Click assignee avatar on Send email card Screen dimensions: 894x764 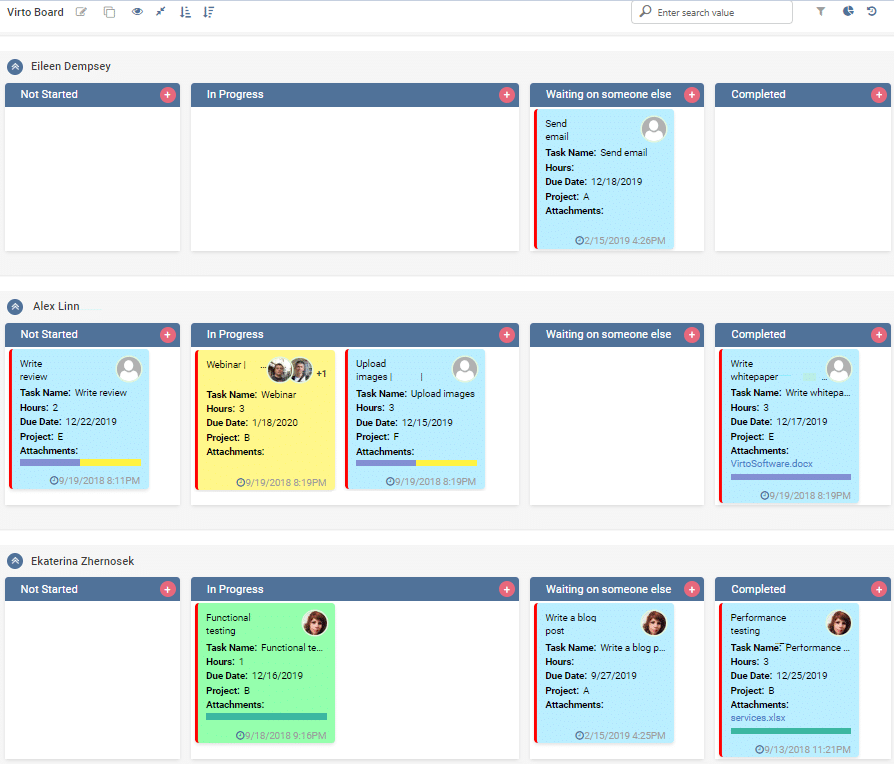(x=654, y=129)
